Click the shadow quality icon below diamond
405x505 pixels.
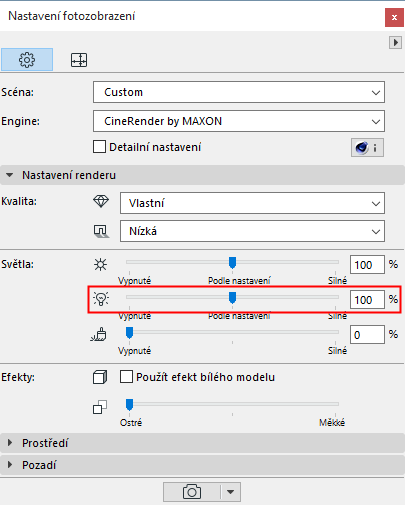pyautogui.click(x=101, y=231)
